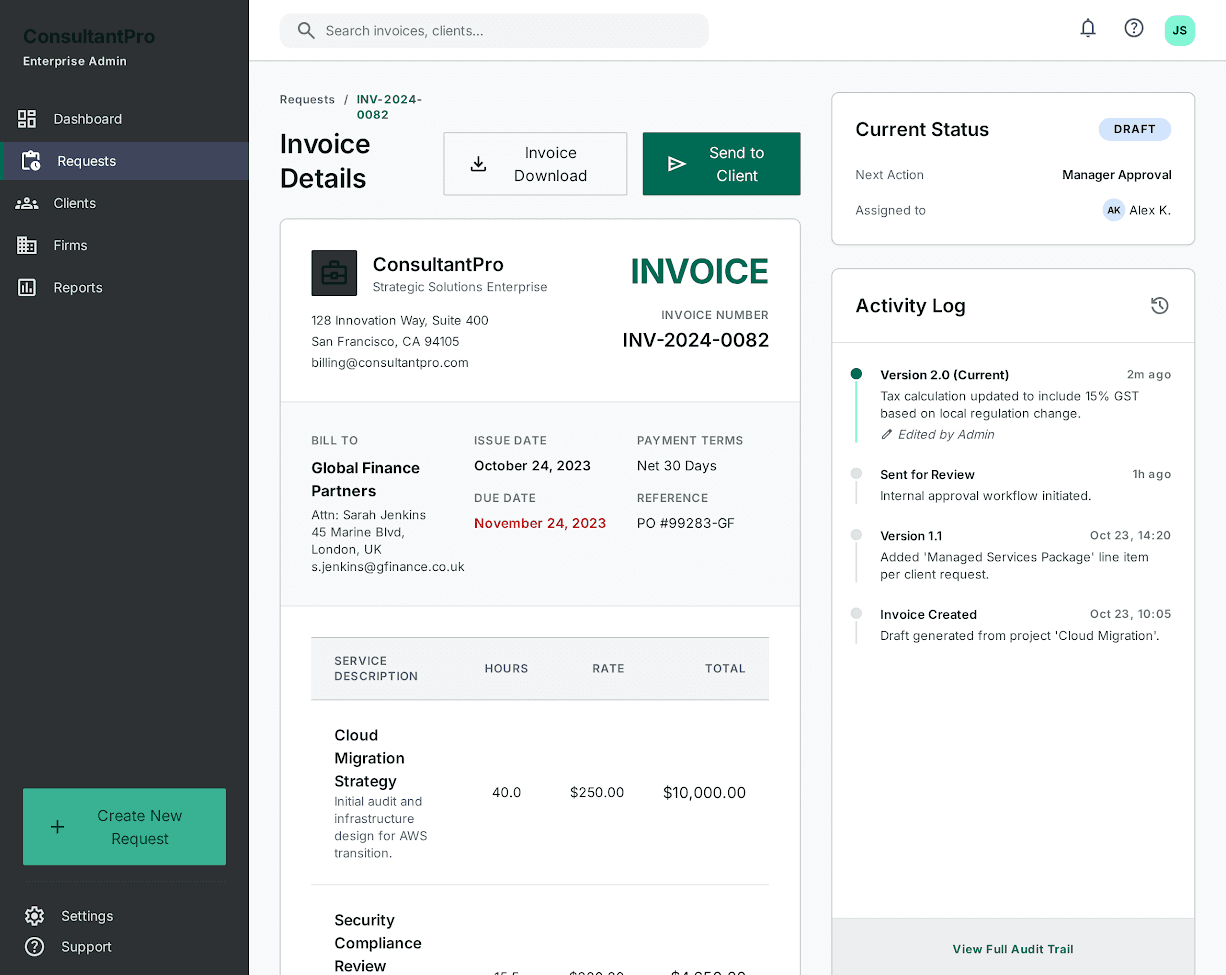This screenshot has width=1226, height=975.
Task: Navigate to Reports
Action: [124, 288]
